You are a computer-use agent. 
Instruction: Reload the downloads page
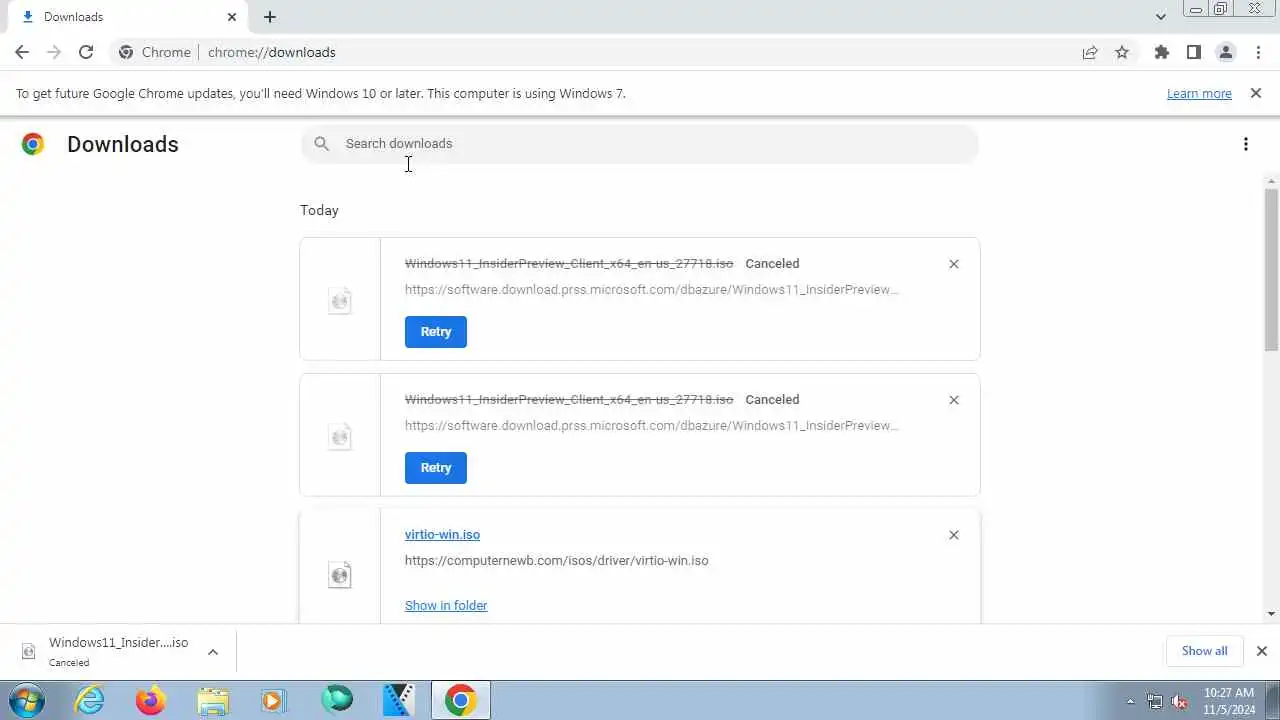click(86, 52)
